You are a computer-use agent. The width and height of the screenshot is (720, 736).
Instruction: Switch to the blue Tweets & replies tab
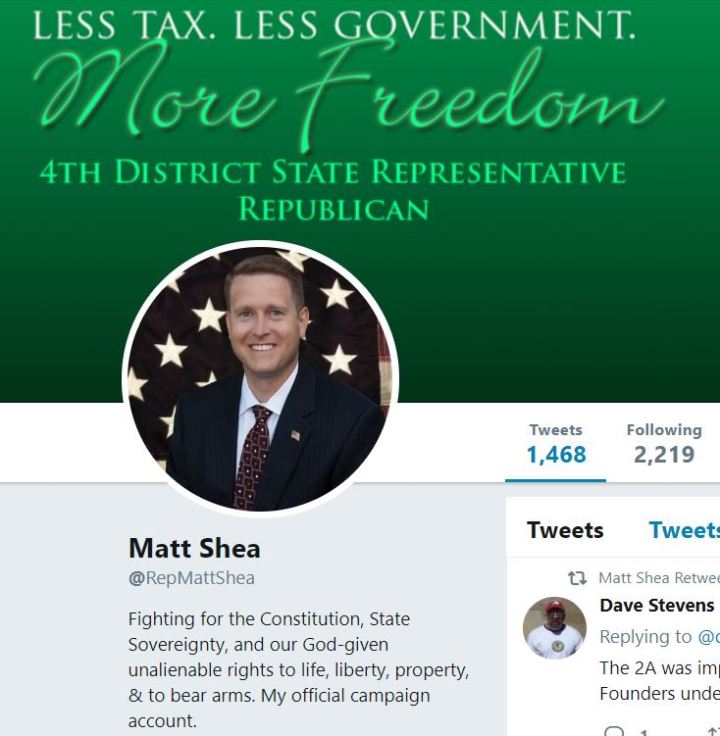pos(684,530)
